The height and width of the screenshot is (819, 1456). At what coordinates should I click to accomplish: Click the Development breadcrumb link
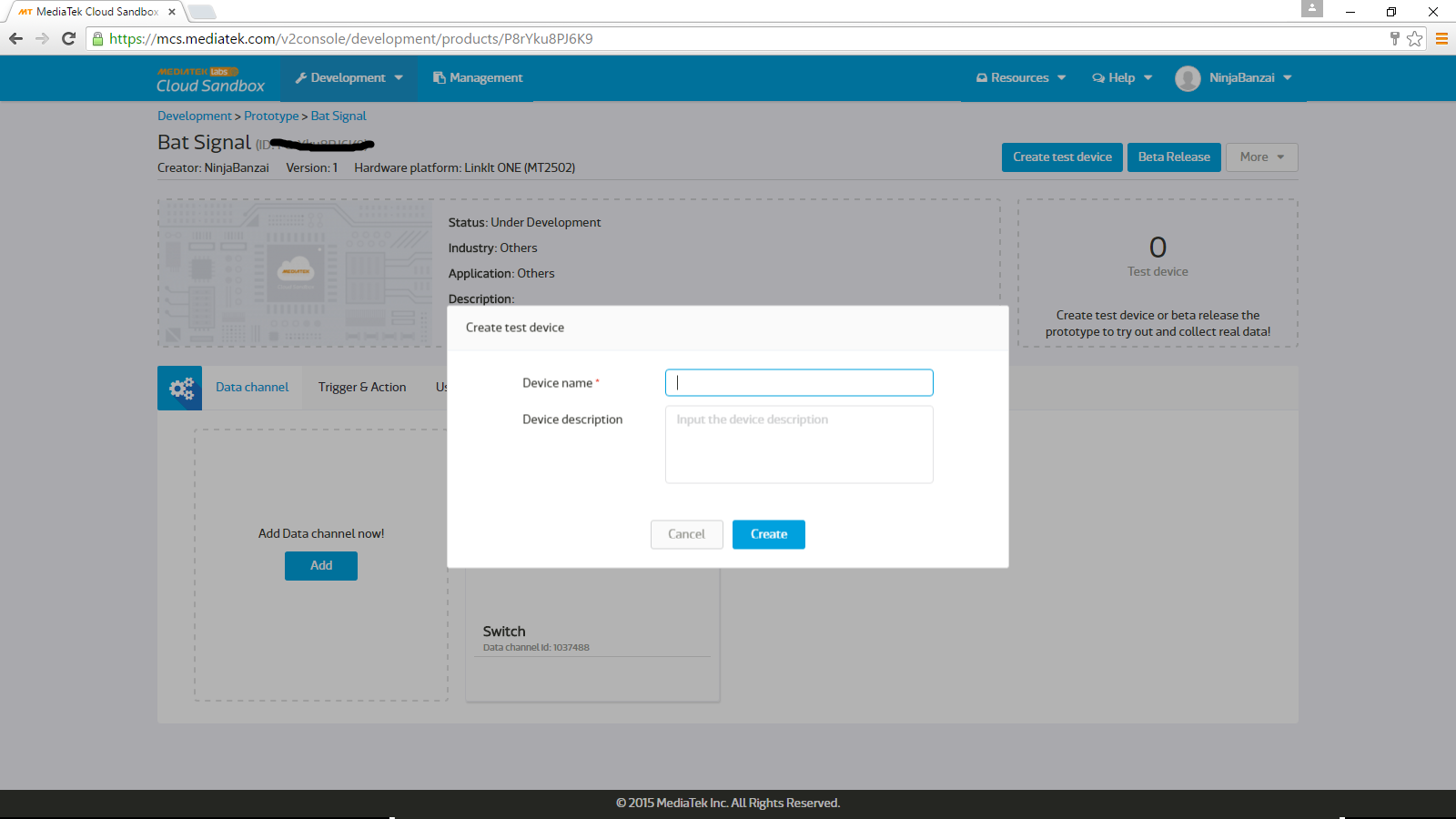click(195, 116)
